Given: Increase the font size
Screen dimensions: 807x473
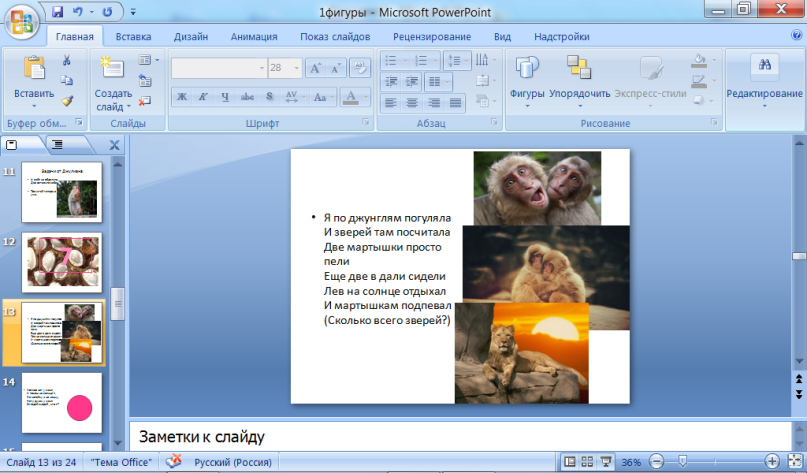Looking at the screenshot, I should coord(315,68).
